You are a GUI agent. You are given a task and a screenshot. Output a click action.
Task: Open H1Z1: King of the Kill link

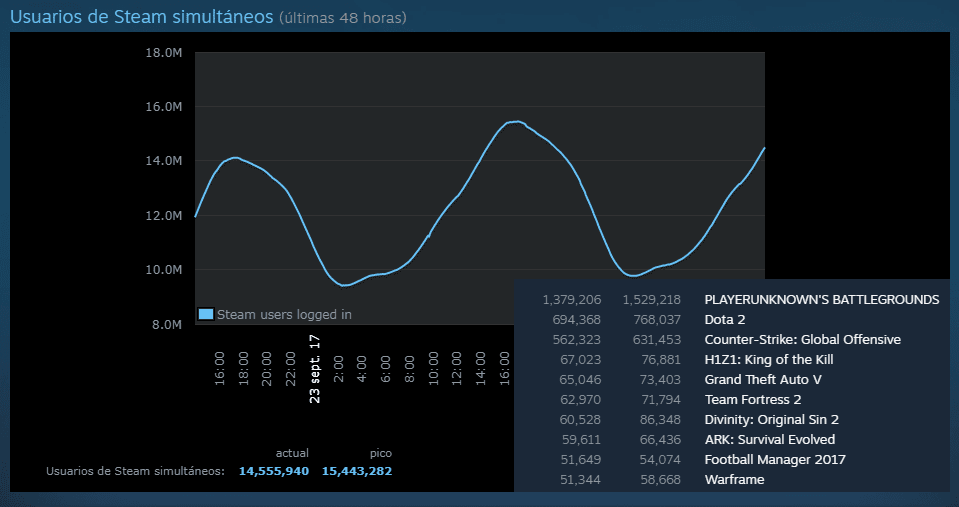[x=769, y=360]
